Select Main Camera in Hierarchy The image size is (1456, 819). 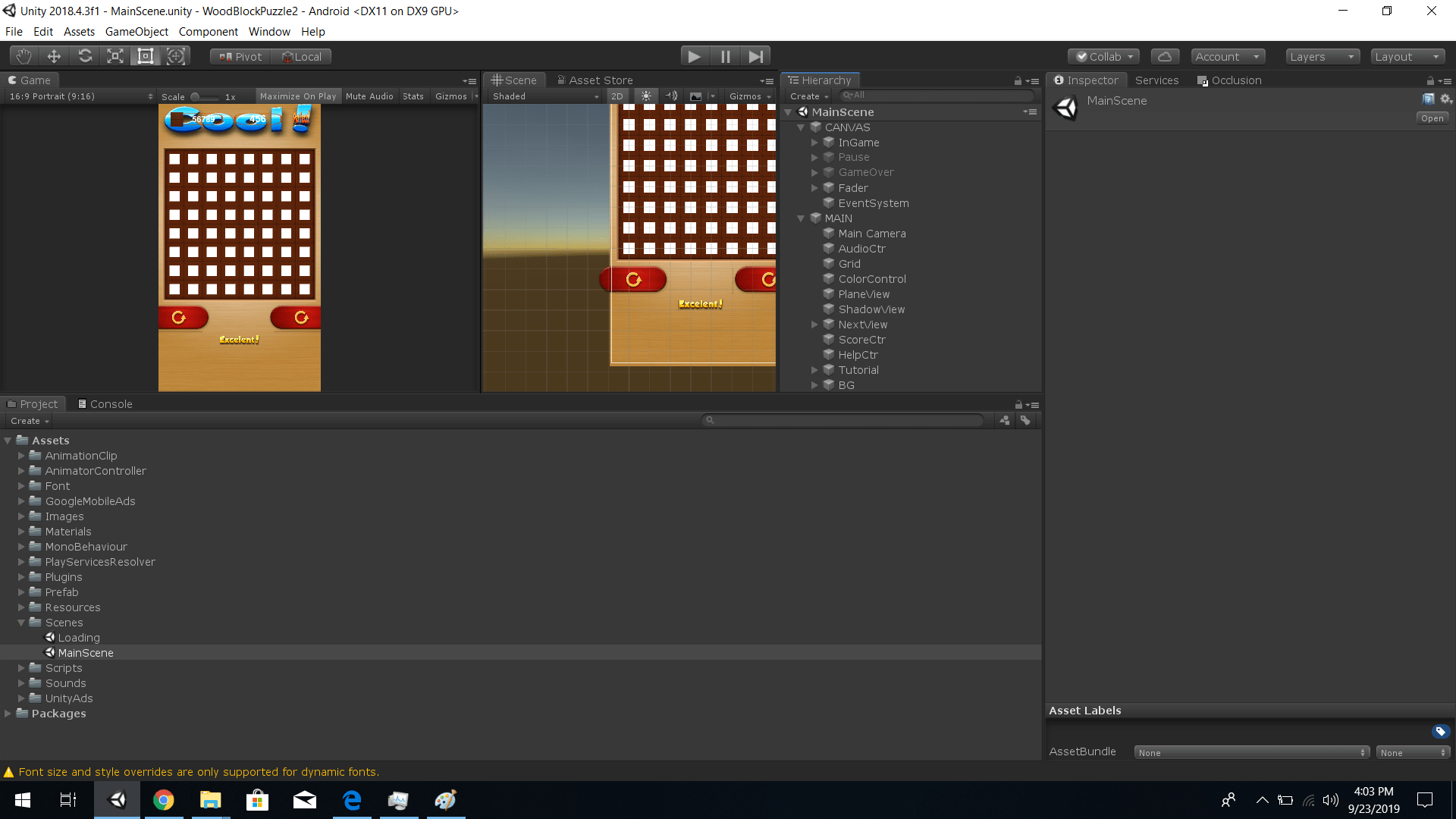(871, 234)
